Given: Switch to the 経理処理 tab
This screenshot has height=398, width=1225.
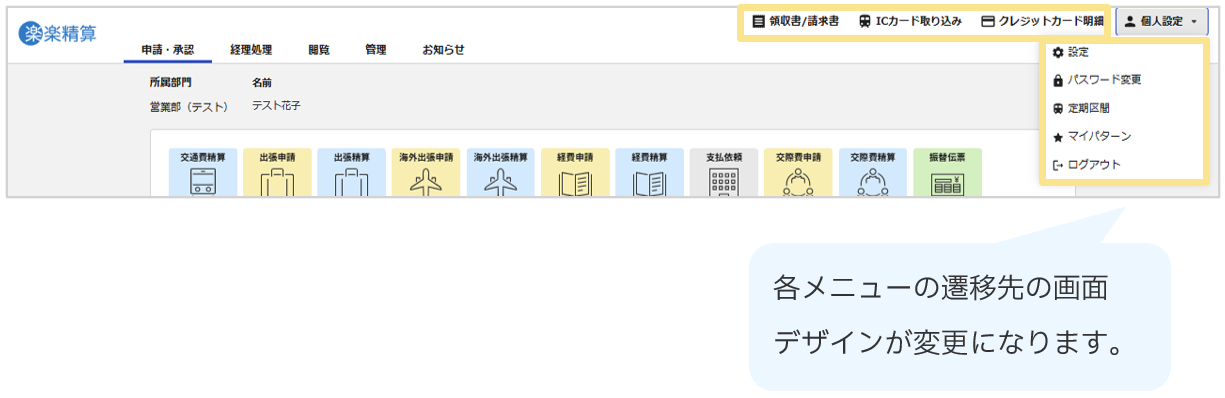Looking at the screenshot, I should [250, 49].
